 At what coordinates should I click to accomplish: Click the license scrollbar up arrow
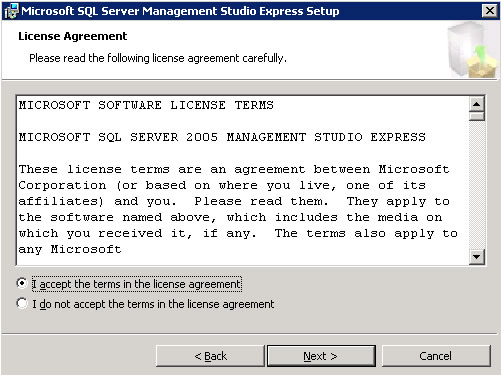coord(476,104)
